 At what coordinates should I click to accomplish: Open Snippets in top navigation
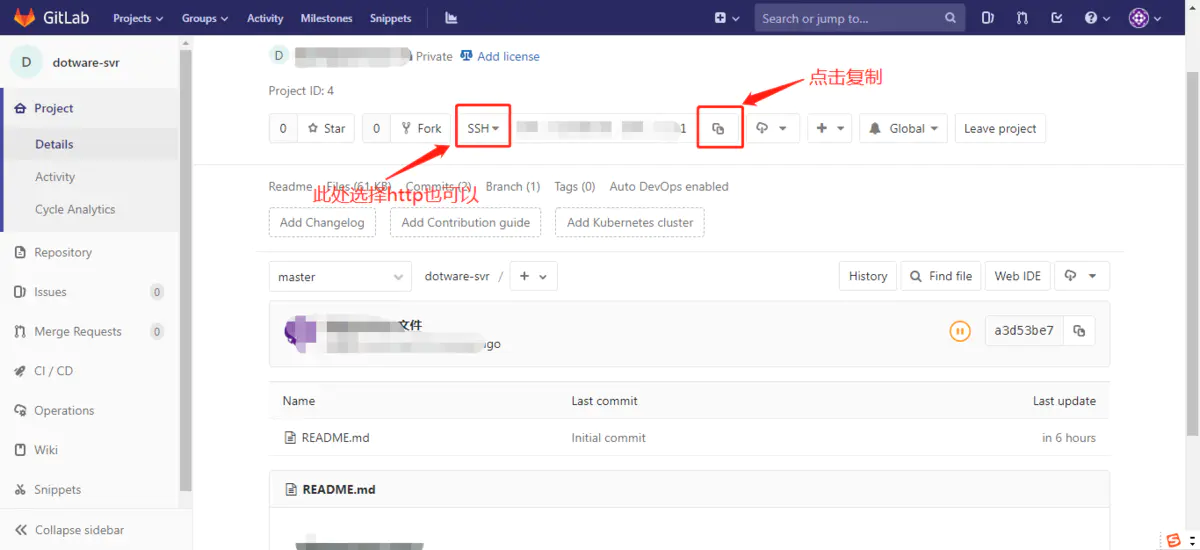click(390, 18)
